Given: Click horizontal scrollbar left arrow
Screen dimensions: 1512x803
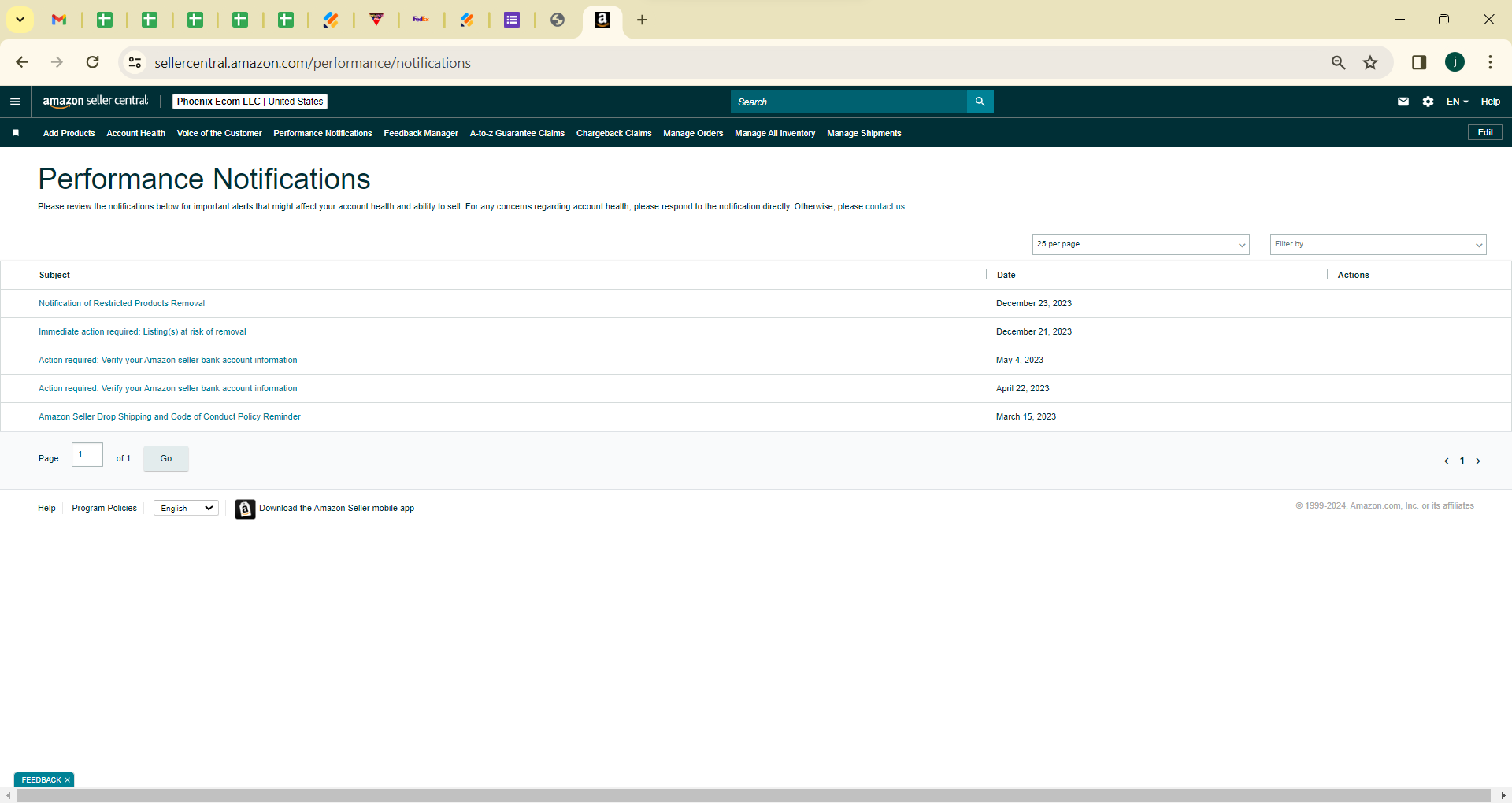Looking at the screenshot, I should 8,796.
